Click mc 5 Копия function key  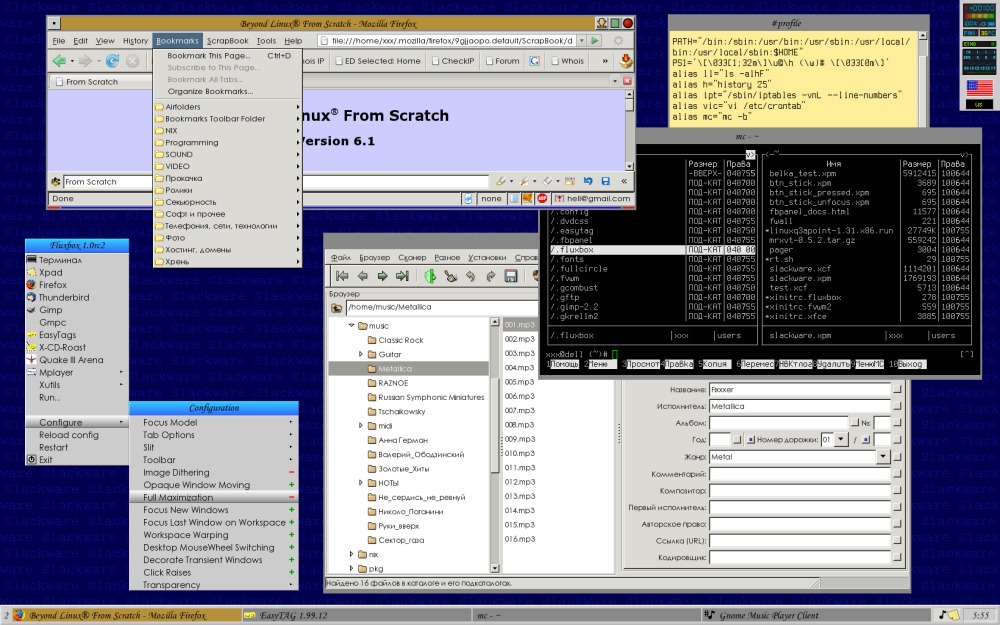click(714, 364)
